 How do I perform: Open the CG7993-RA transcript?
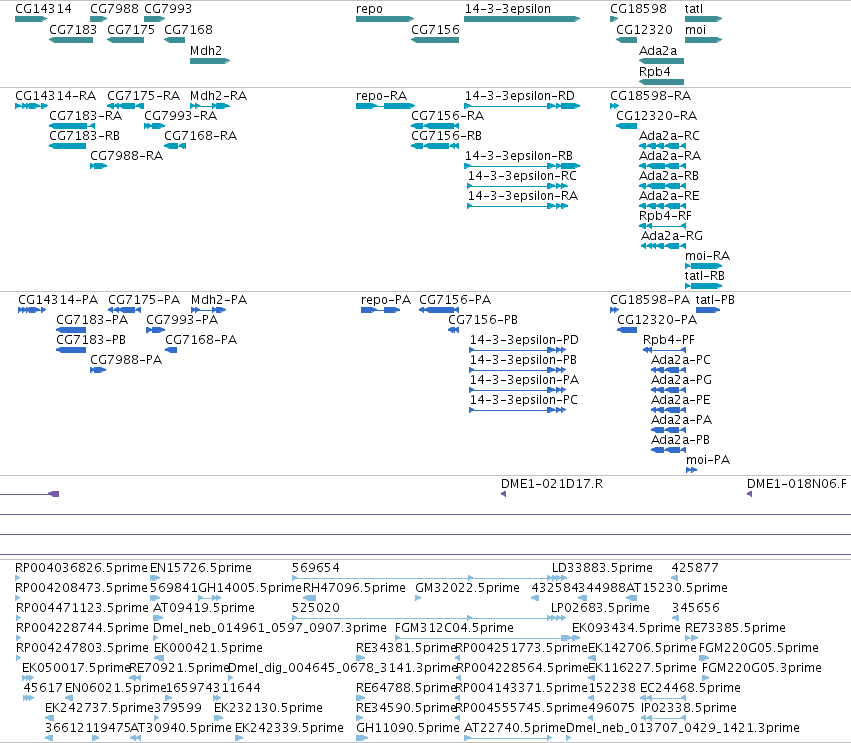[154, 126]
